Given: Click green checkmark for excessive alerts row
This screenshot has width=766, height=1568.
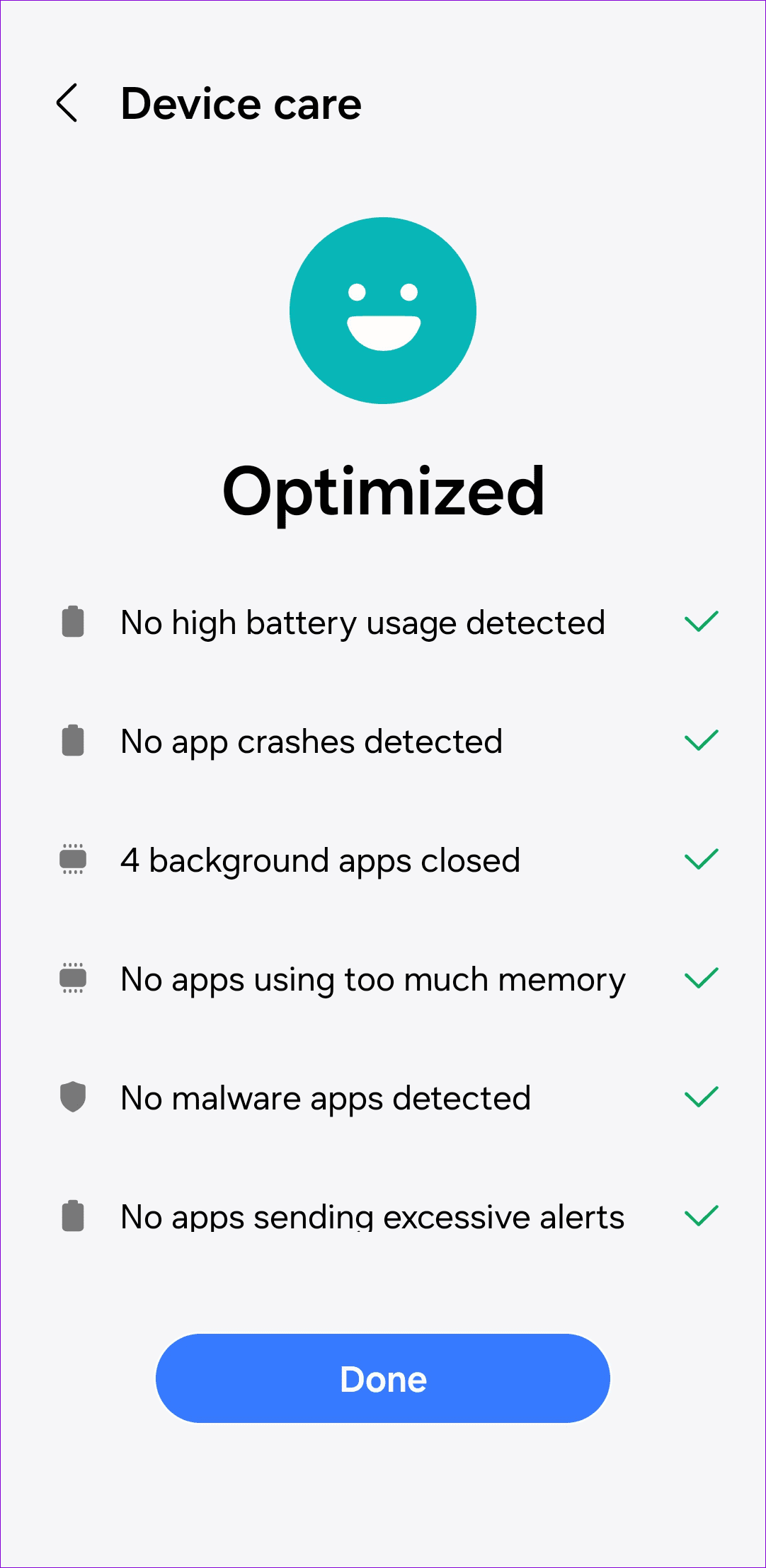Looking at the screenshot, I should pyautogui.click(x=702, y=1216).
